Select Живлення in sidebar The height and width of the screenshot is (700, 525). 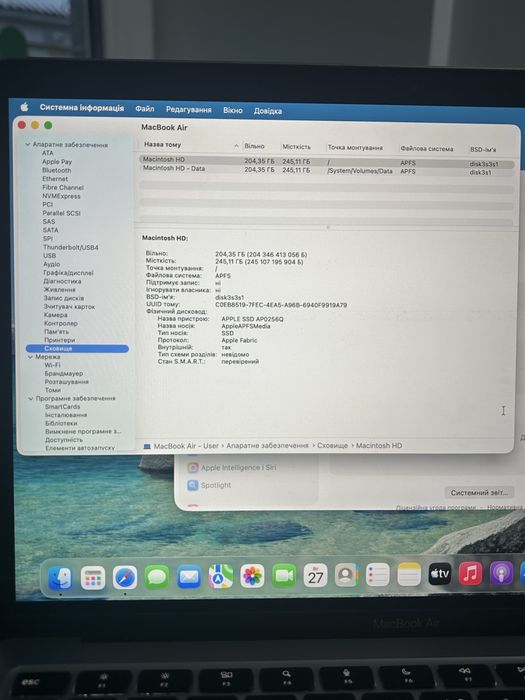click(x=59, y=289)
